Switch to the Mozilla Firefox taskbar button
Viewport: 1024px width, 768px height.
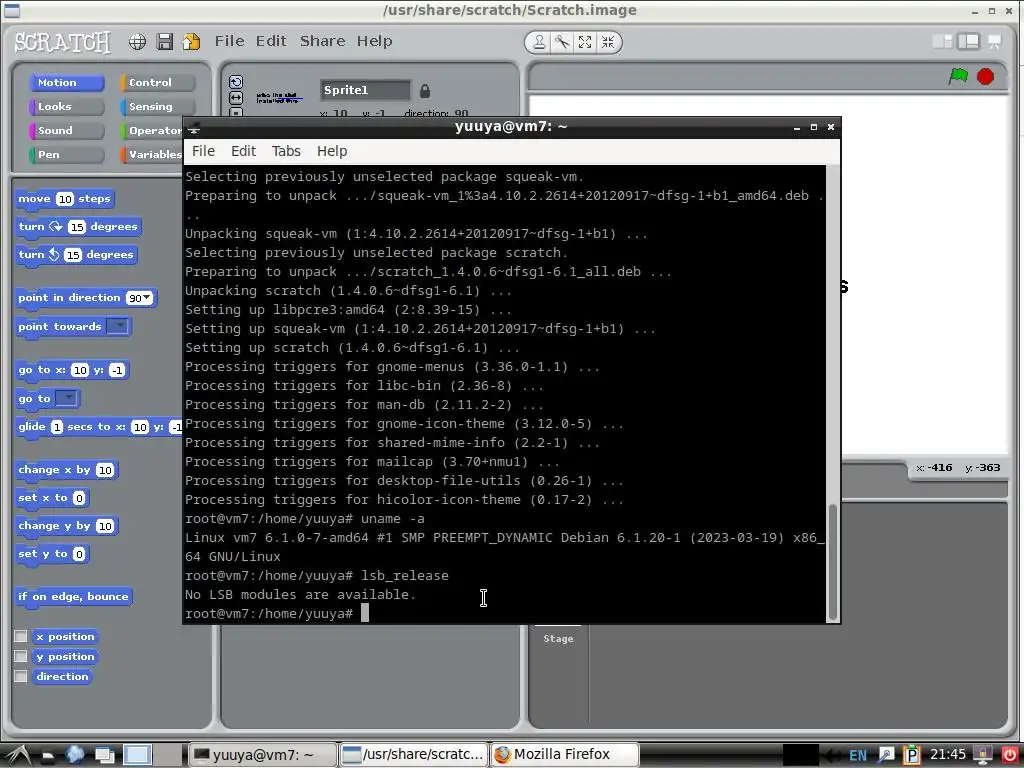tap(564, 755)
